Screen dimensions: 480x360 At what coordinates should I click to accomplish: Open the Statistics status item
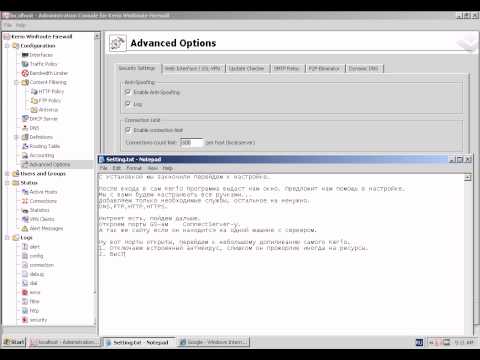(x=35, y=210)
